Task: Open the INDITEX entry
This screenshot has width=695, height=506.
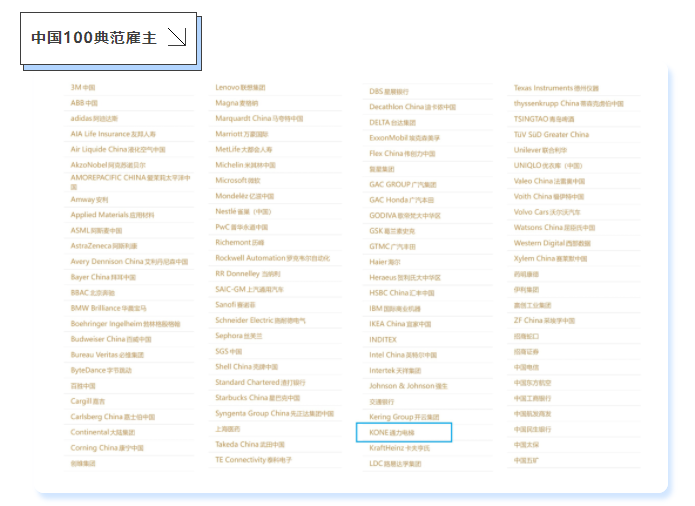Action: [383, 339]
